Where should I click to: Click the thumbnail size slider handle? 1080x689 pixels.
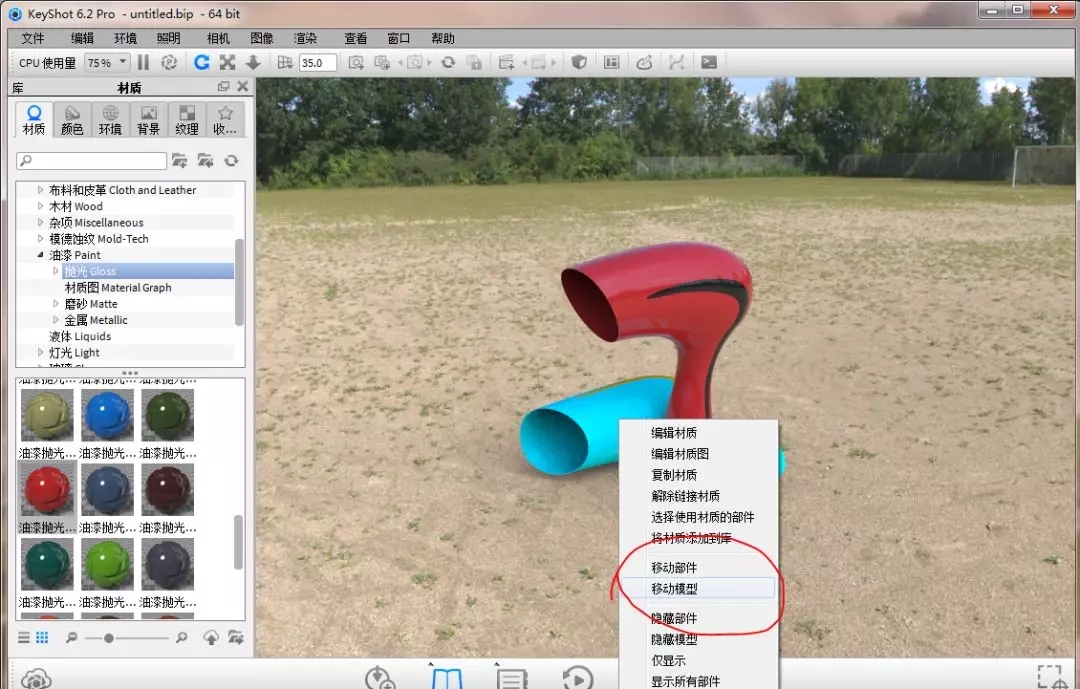coord(108,637)
